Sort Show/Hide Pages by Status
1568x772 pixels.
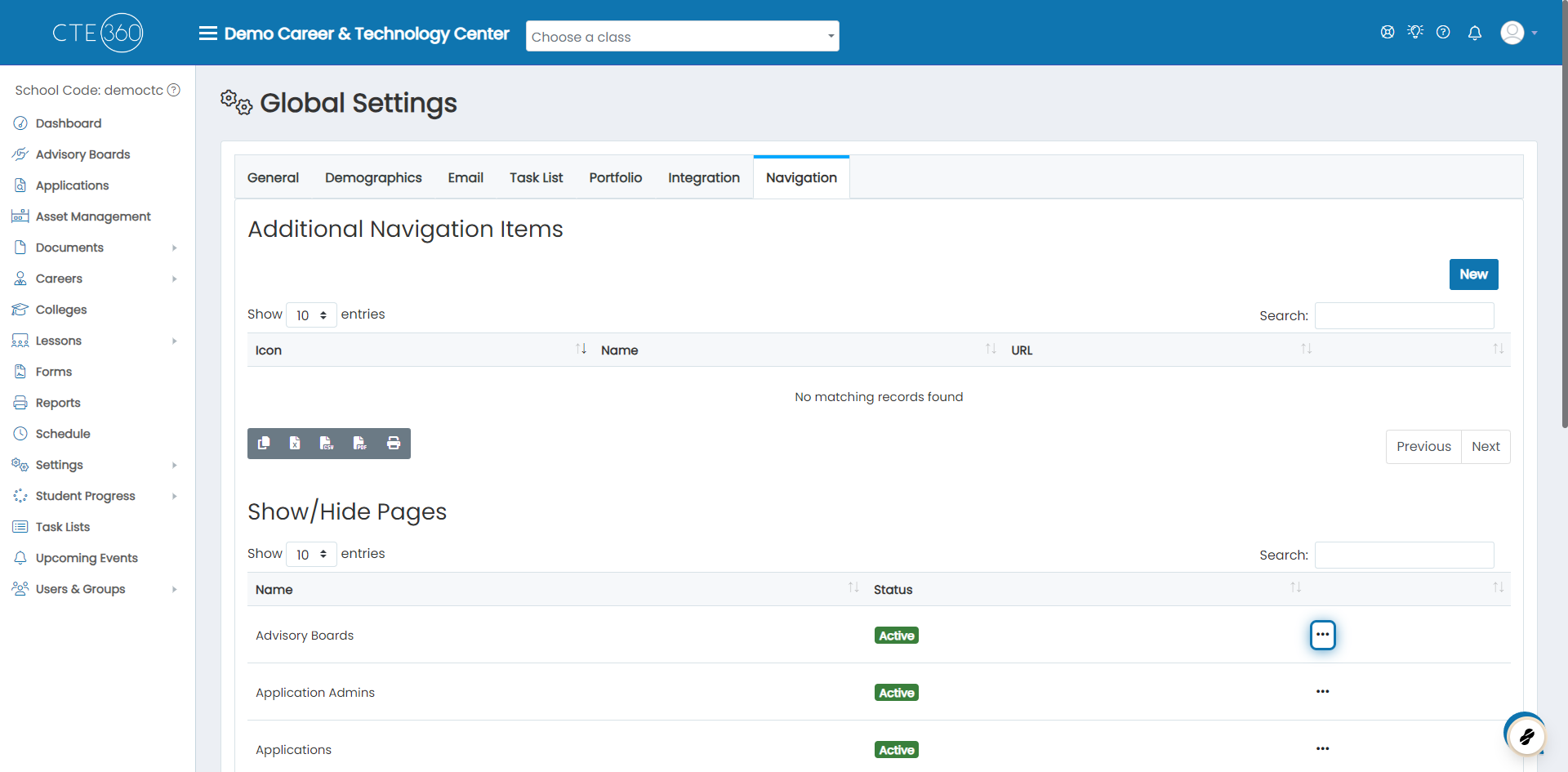point(1086,589)
